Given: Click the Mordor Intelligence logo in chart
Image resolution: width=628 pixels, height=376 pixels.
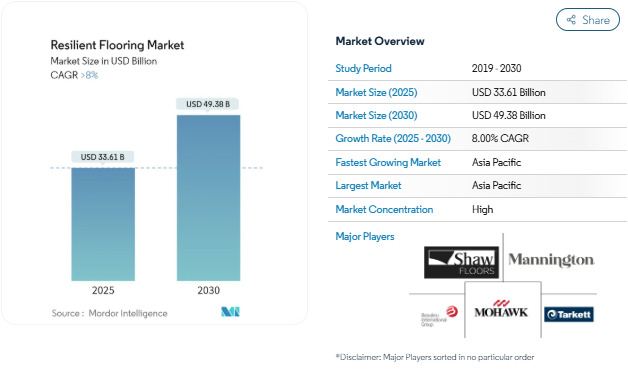Looking at the screenshot, I should (230, 312).
